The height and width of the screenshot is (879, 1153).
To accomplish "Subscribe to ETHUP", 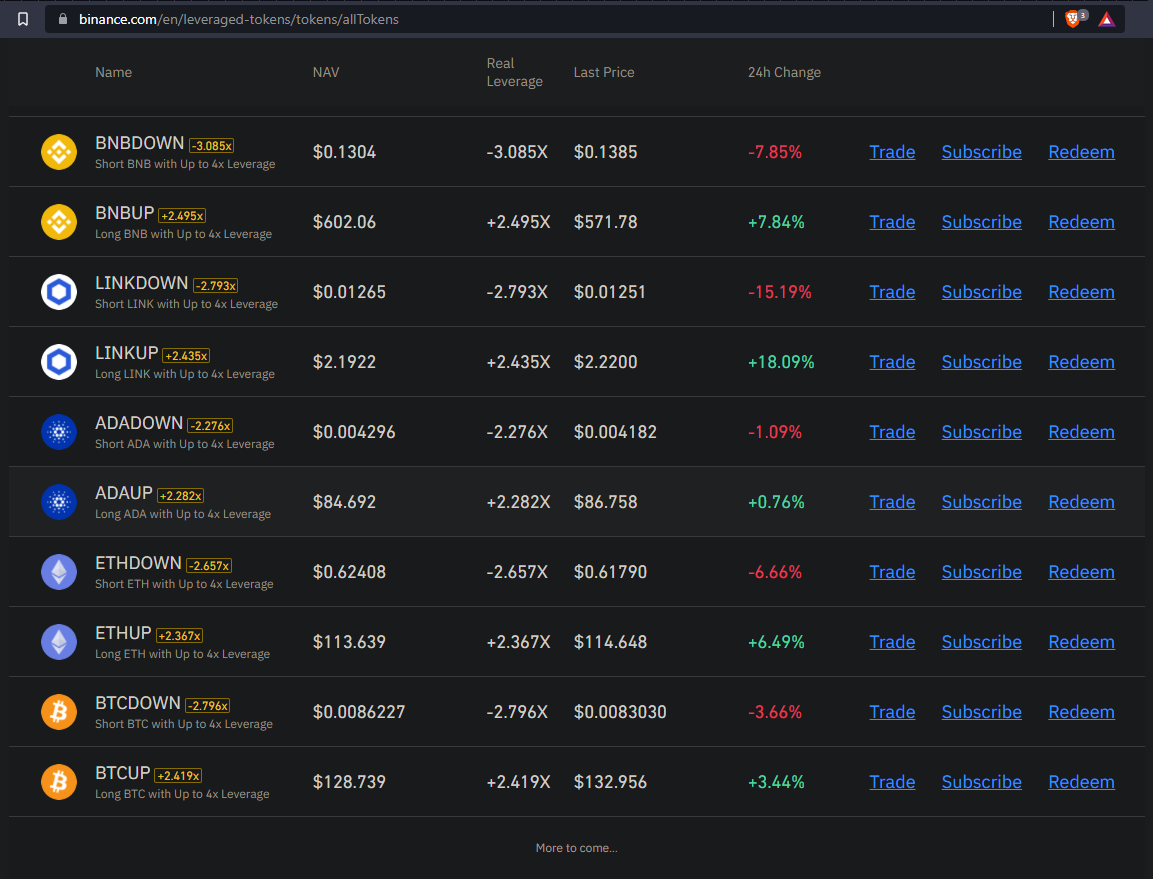I will pos(982,641).
